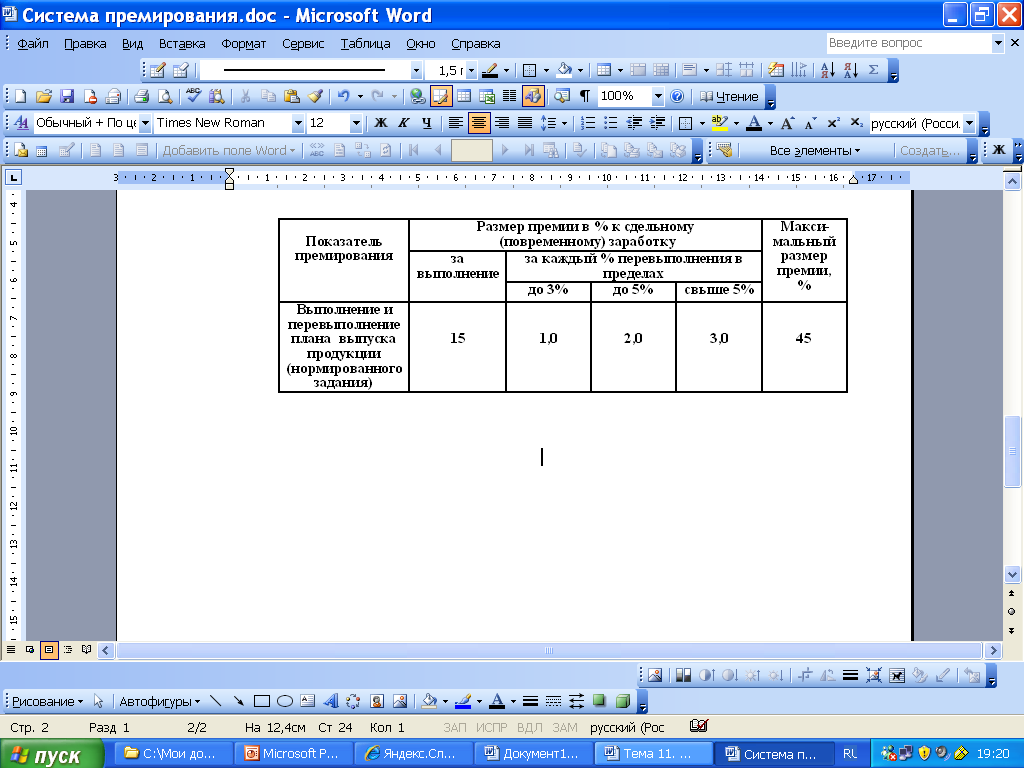Open the line weight 1,5 dropdown

pos(471,70)
